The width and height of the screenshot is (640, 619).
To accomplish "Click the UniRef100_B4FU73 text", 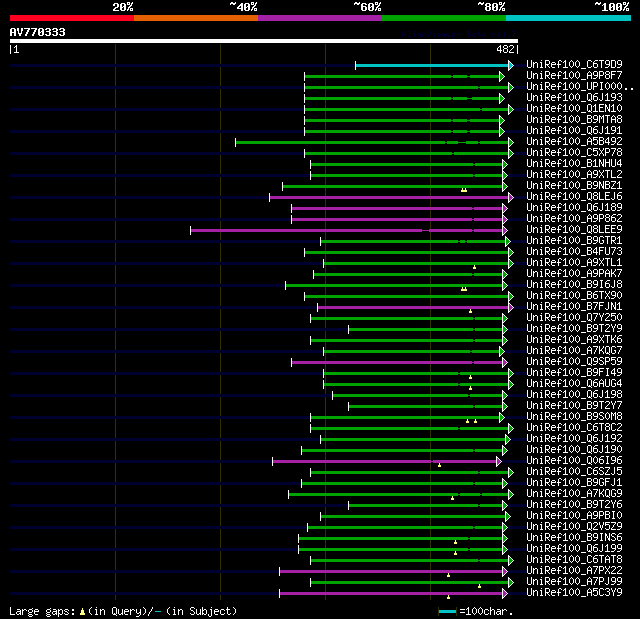I will [x=574, y=252].
